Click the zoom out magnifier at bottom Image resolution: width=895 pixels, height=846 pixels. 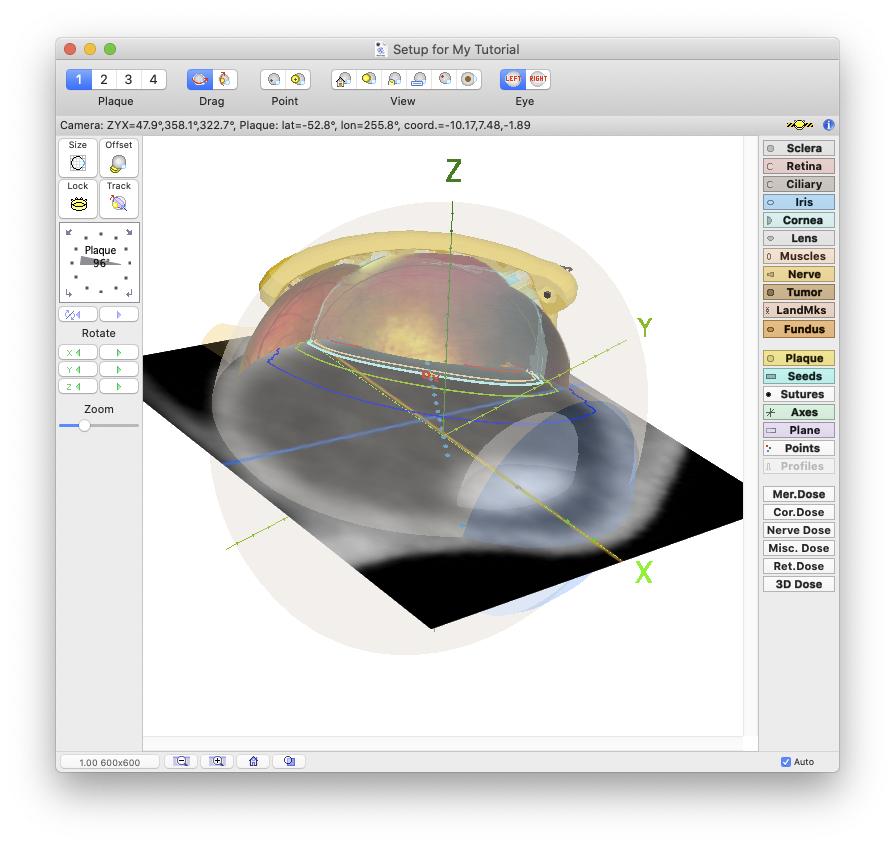click(x=182, y=762)
